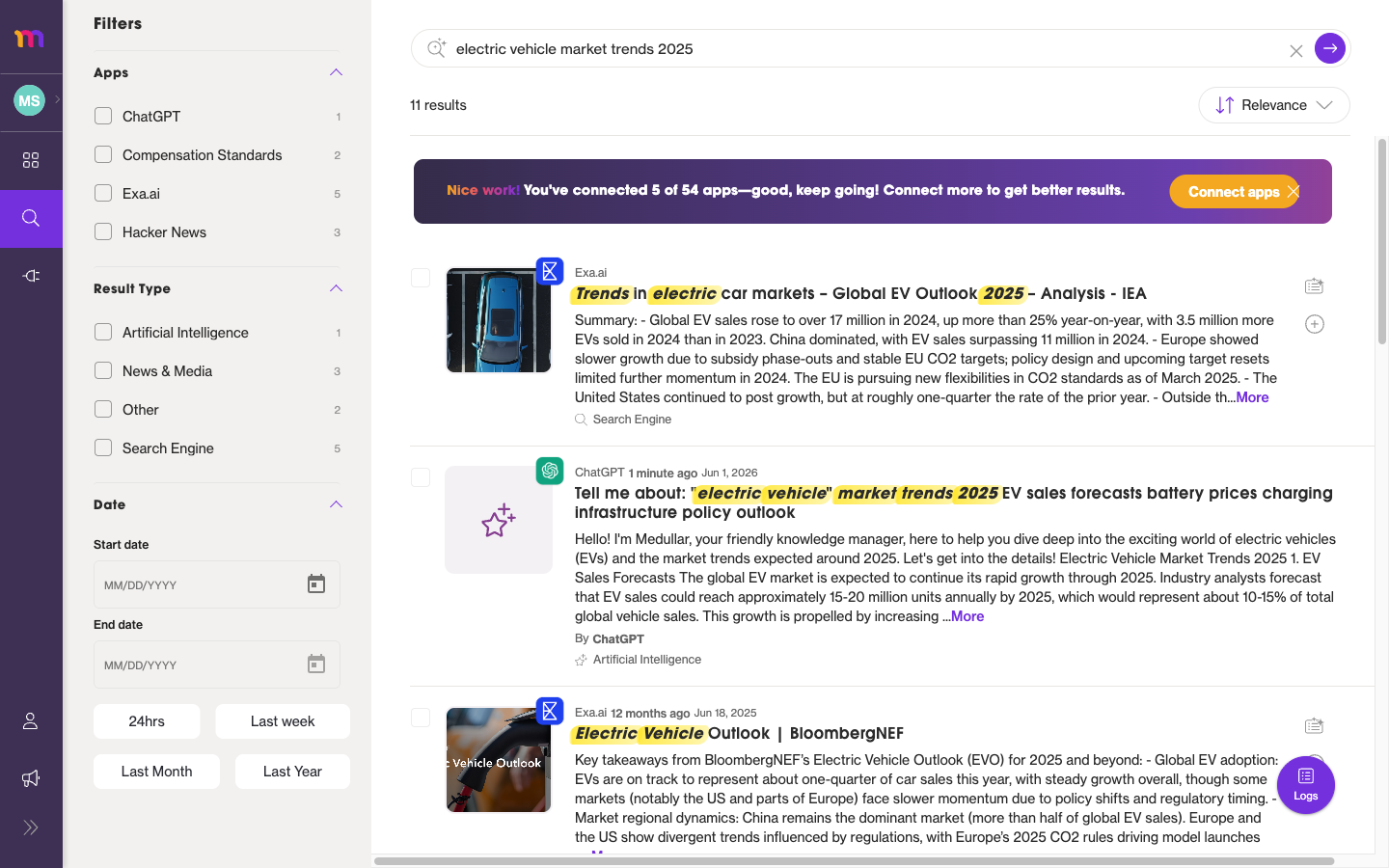Click the vertical results scrollbar
This screenshot has height=868, width=1389.
coord(1382,241)
